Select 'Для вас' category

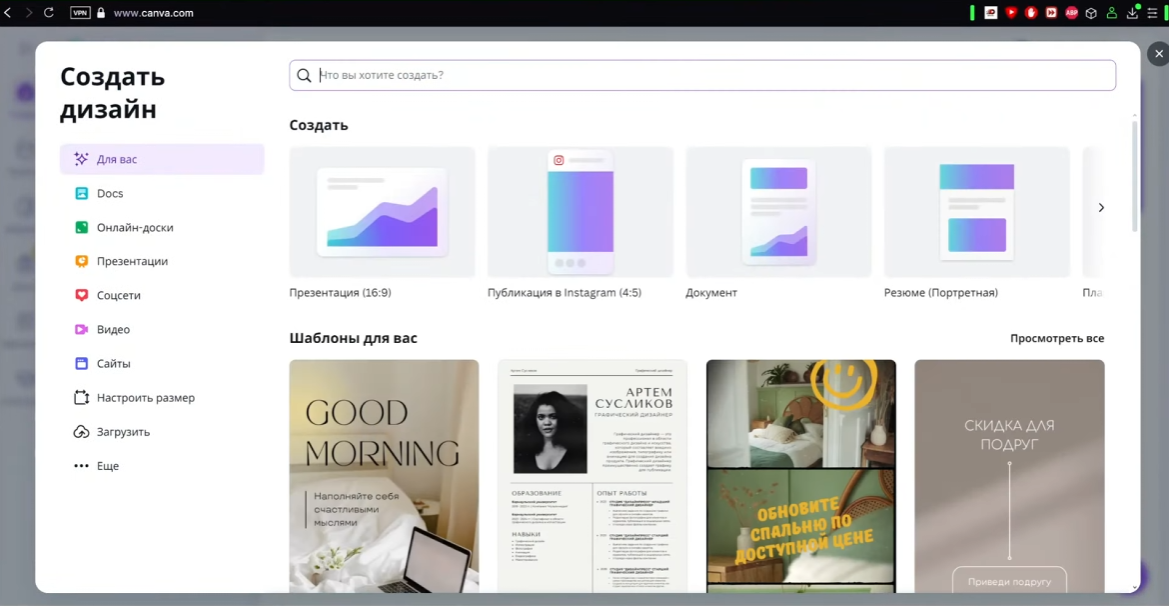[162, 159]
